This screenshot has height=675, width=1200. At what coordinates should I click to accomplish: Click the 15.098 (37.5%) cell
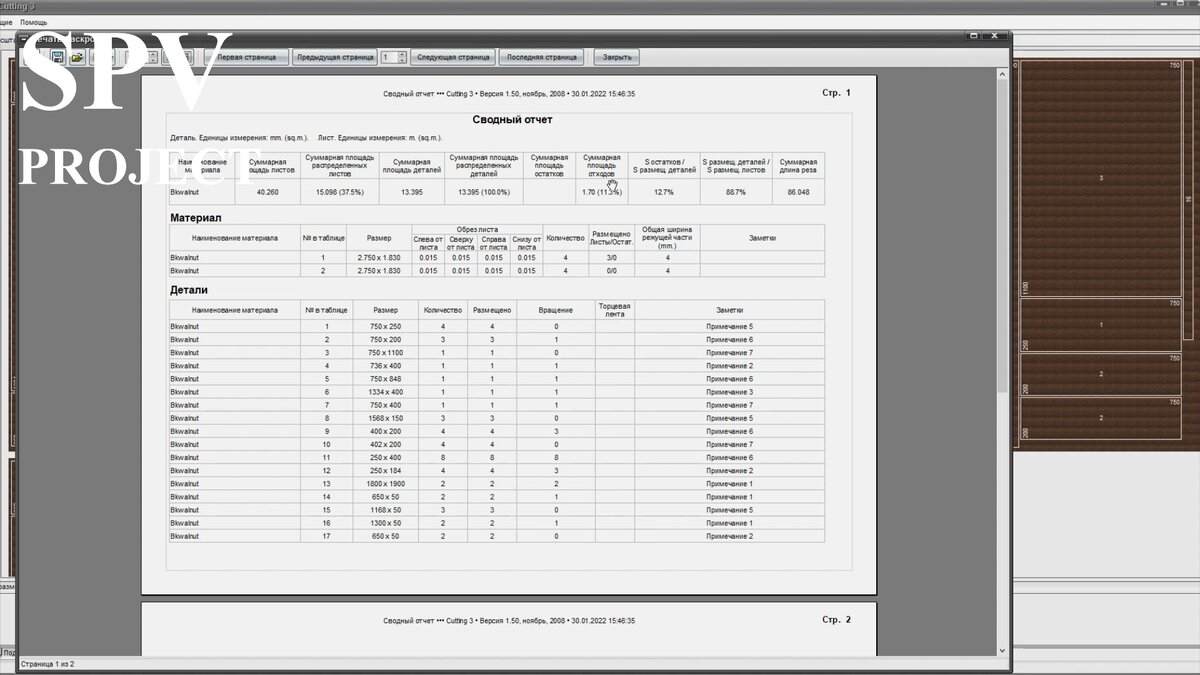[x=339, y=192]
